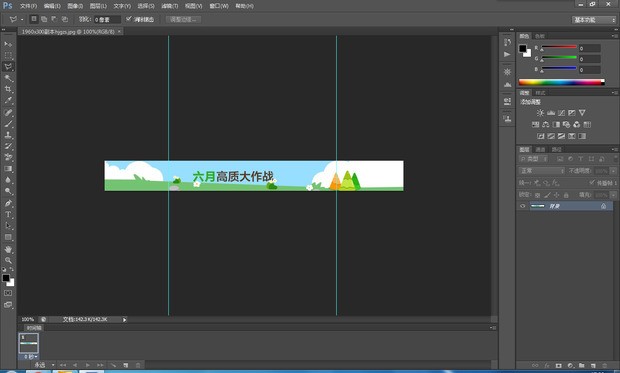Toggle the propagate frame 1 checkbox
Screen dimensions: 620x373
click(592, 182)
